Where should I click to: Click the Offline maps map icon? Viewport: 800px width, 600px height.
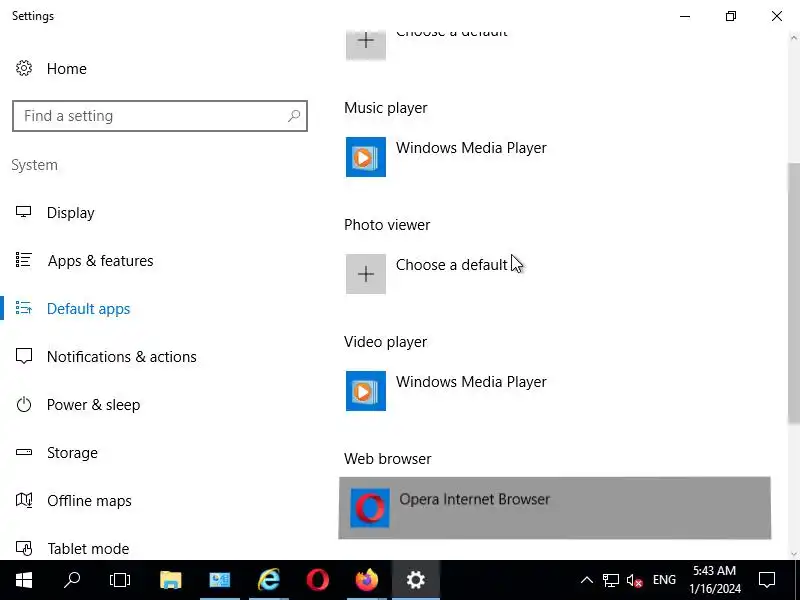(23, 500)
